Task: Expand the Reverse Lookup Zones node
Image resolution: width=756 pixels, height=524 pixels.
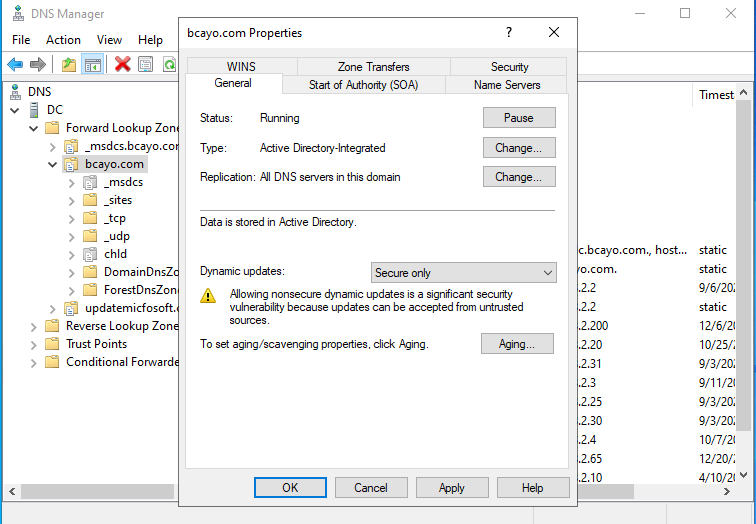Action: coord(33,326)
